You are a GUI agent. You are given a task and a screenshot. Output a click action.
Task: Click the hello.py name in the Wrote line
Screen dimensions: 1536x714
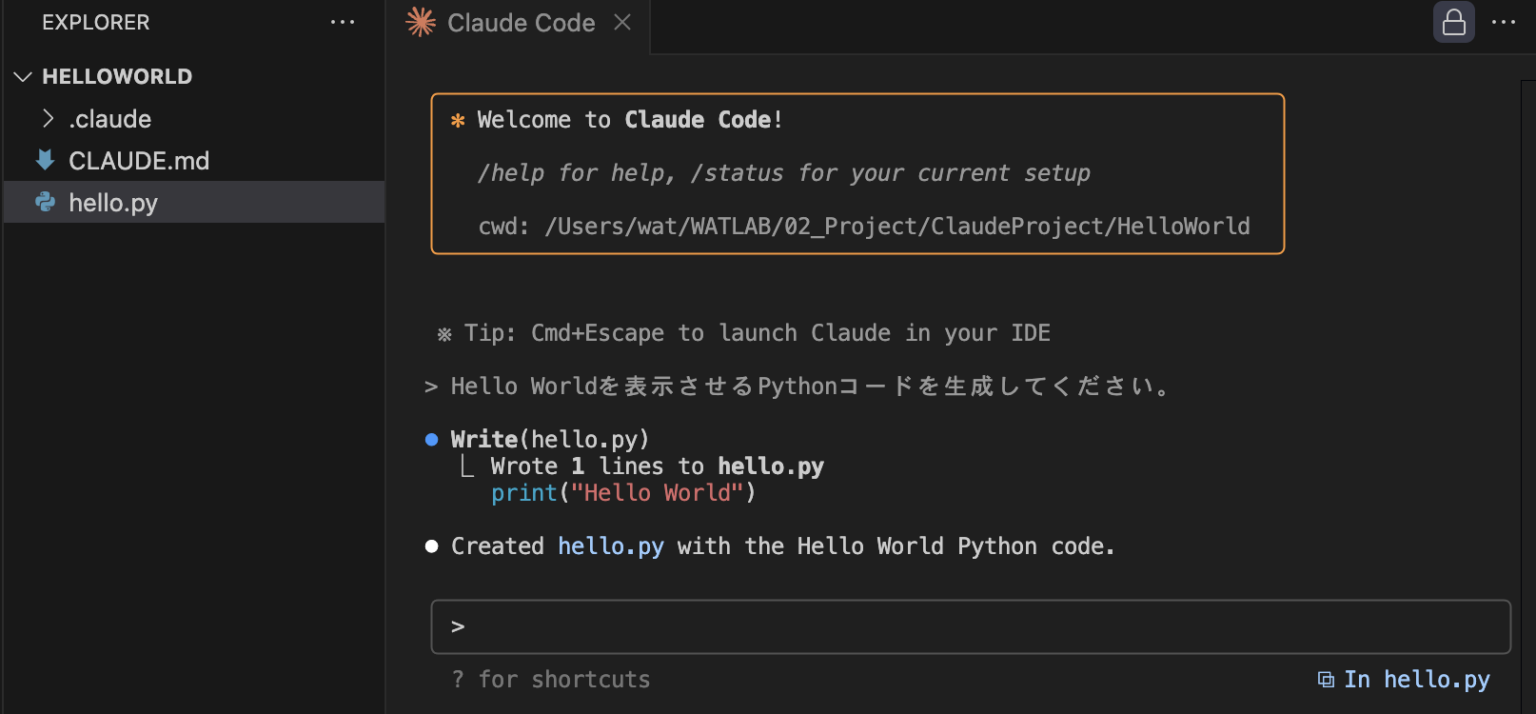(770, 465)
